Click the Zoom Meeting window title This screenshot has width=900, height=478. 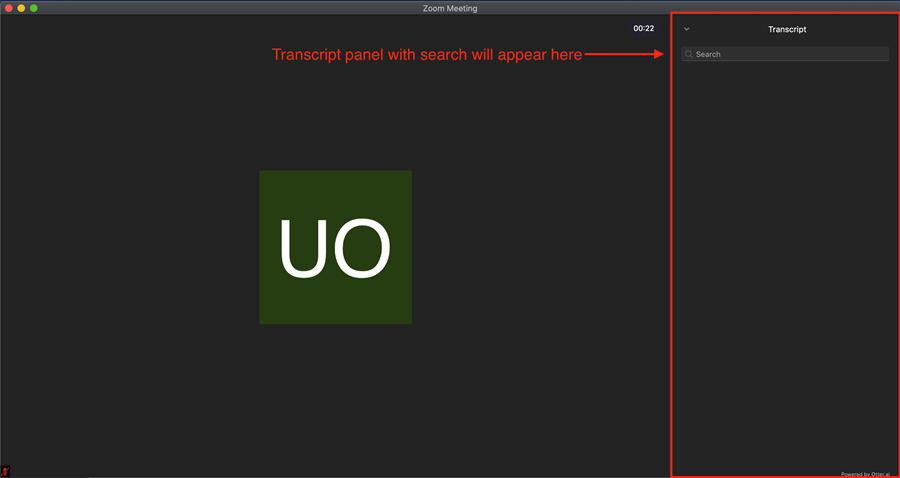point(450,8)
